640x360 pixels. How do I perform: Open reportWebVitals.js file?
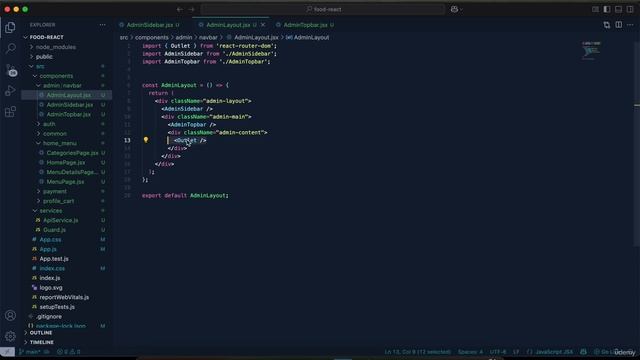[x=64, y=297]
